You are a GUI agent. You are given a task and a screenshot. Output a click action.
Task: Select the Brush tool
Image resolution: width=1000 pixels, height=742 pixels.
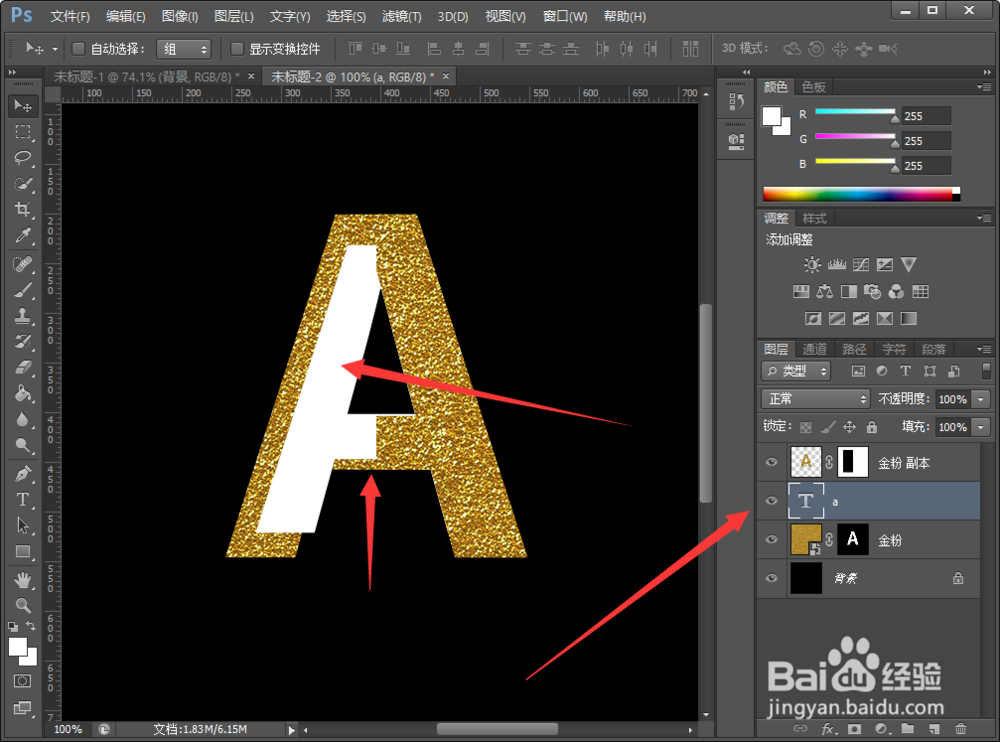coord(23,290)
